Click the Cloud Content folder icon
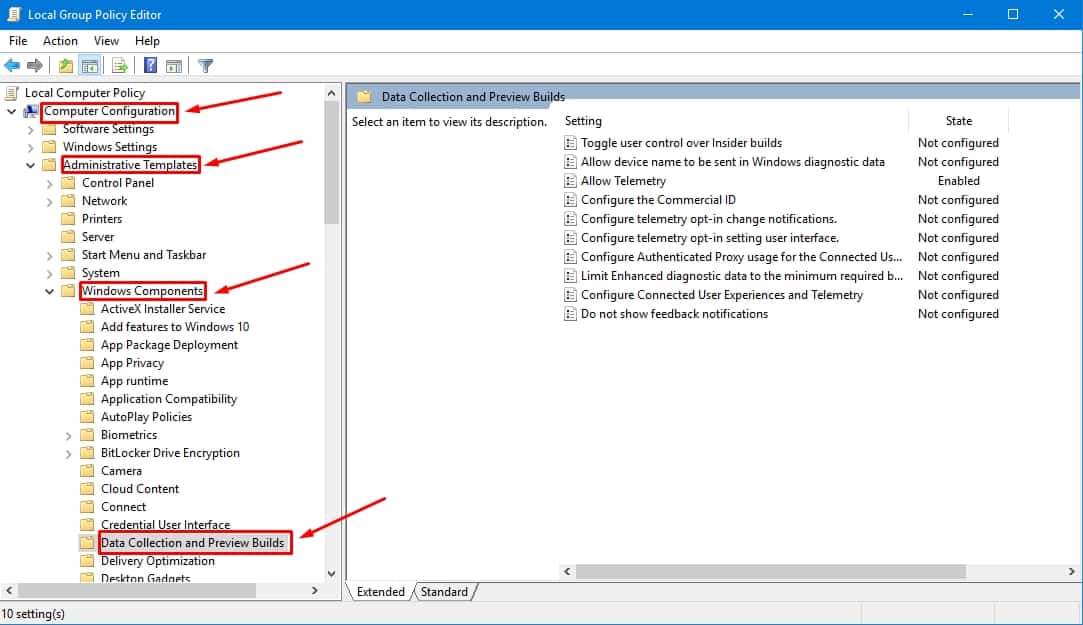This screenshot has height=625, width=1083. (x=87, y=488)
